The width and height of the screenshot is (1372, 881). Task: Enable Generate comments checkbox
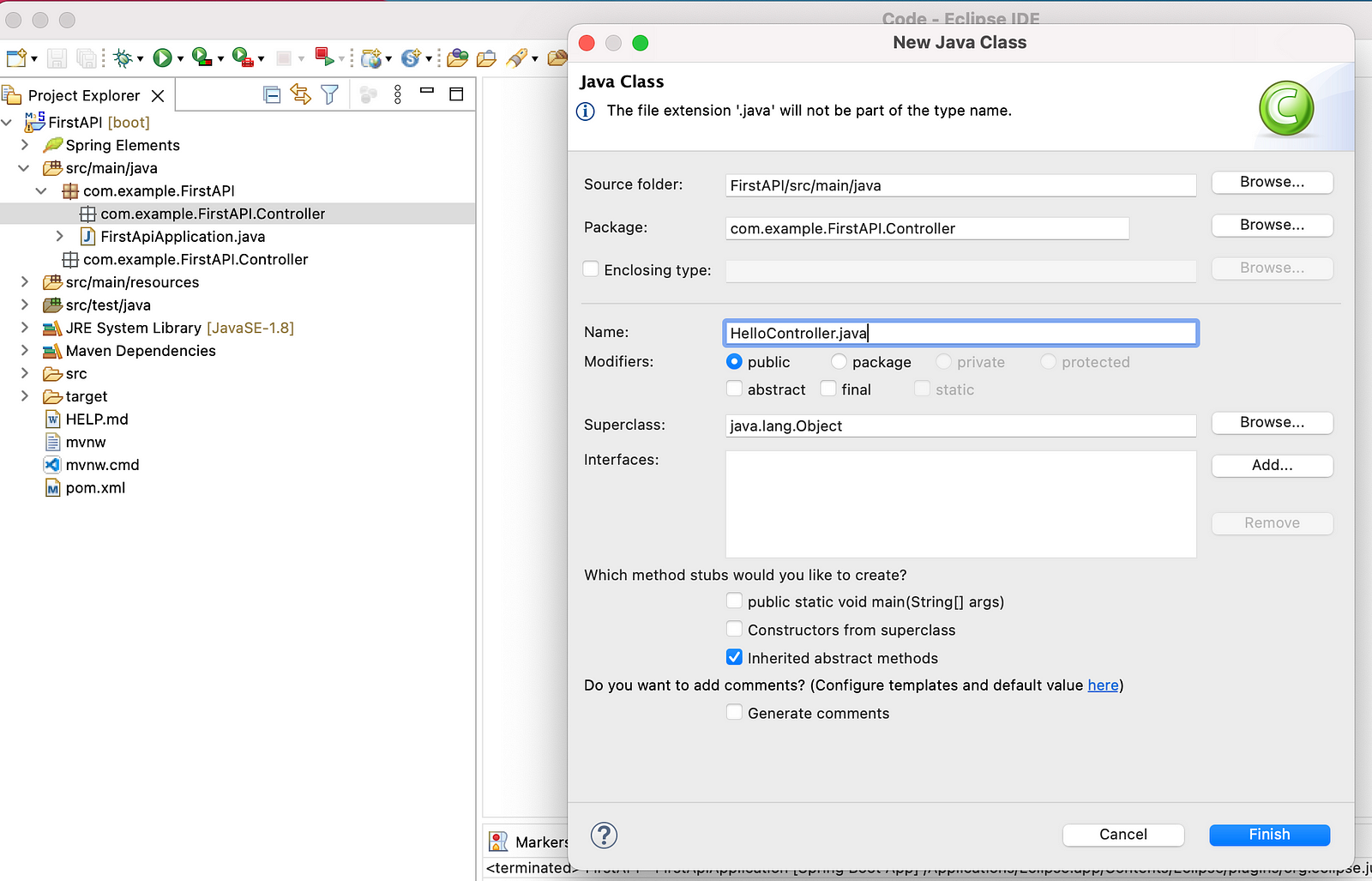point(734,712)
